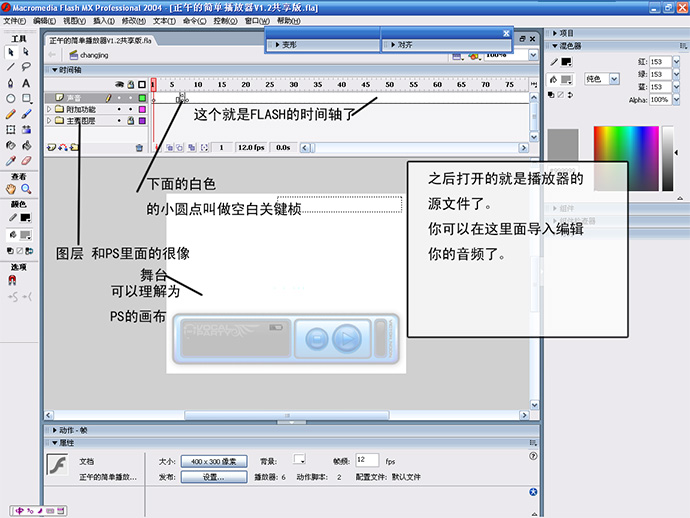Screen dimensions: 690x518
Task: Open the 修改(M) menu
Action: [133, 21]
